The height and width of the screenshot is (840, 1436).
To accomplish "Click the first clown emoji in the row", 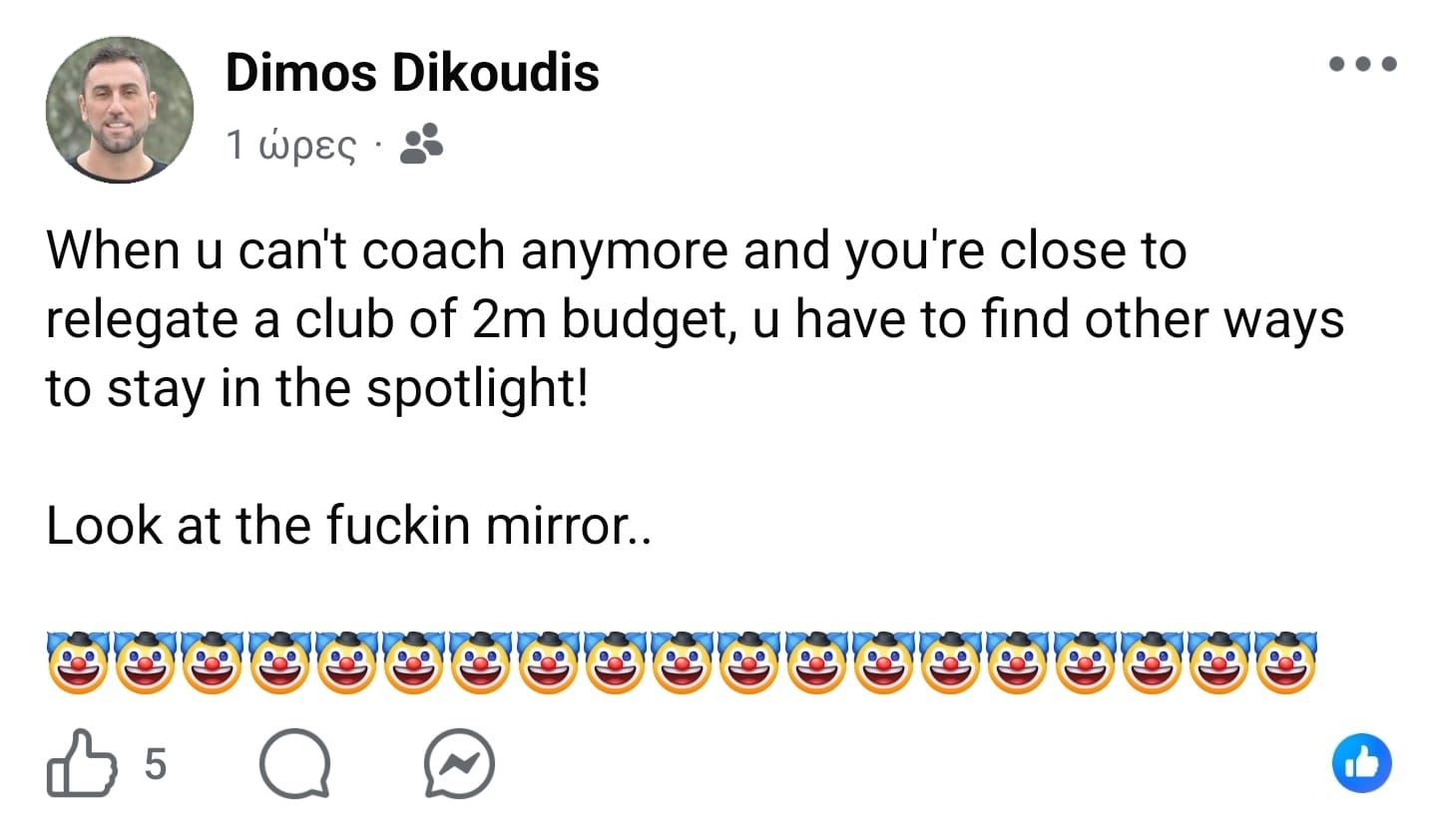I will 77,661.
